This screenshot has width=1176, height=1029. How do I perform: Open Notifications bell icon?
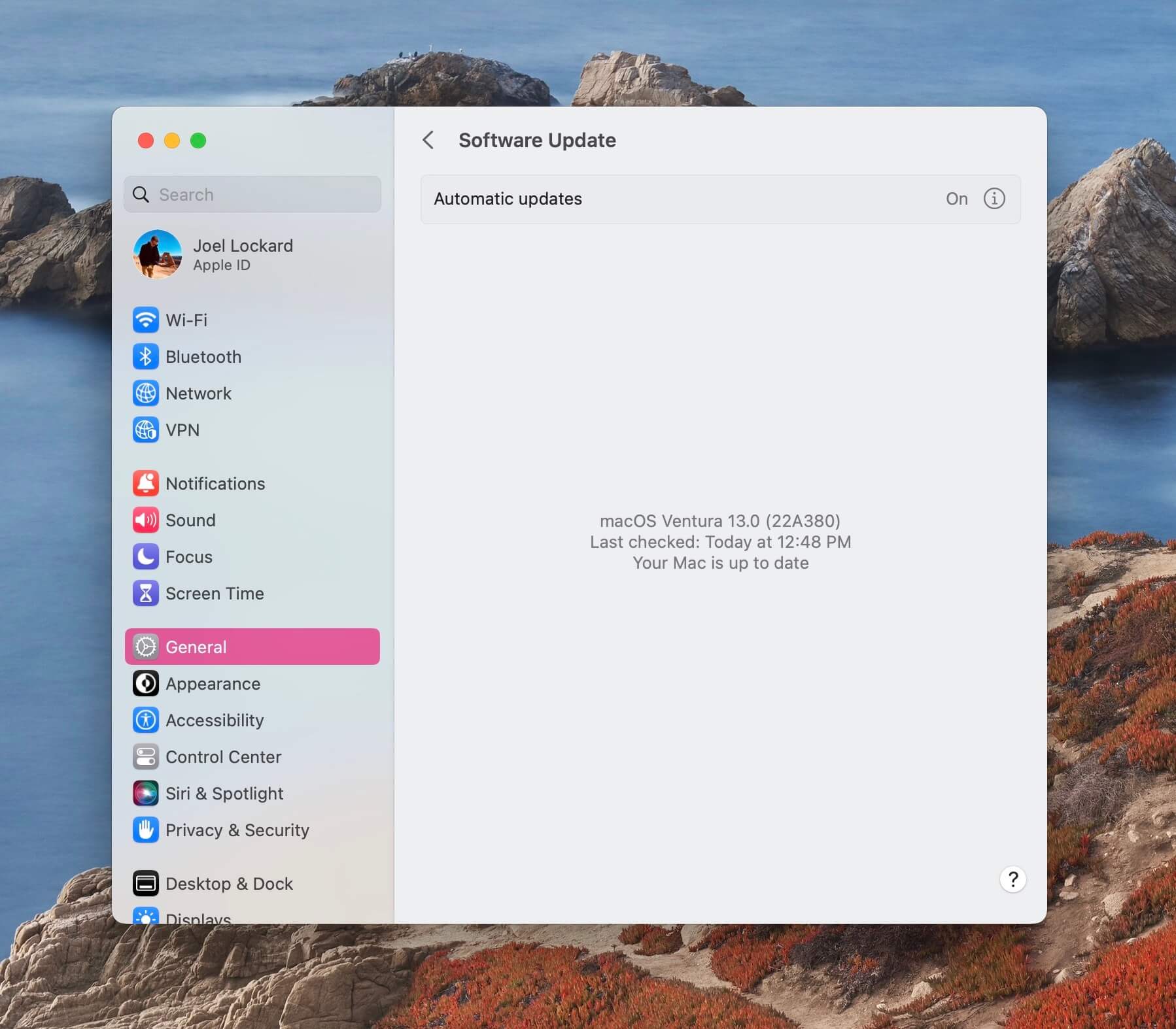click(x=145, y=483)
